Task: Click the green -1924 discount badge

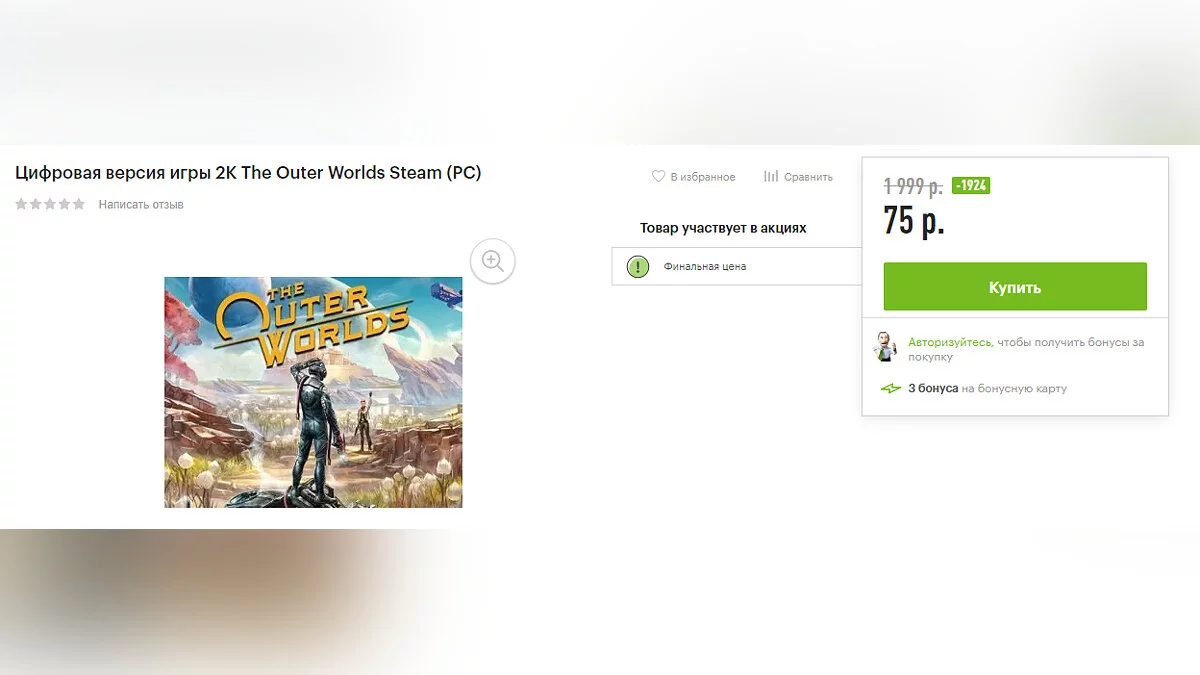Action: tap(971, 186)
